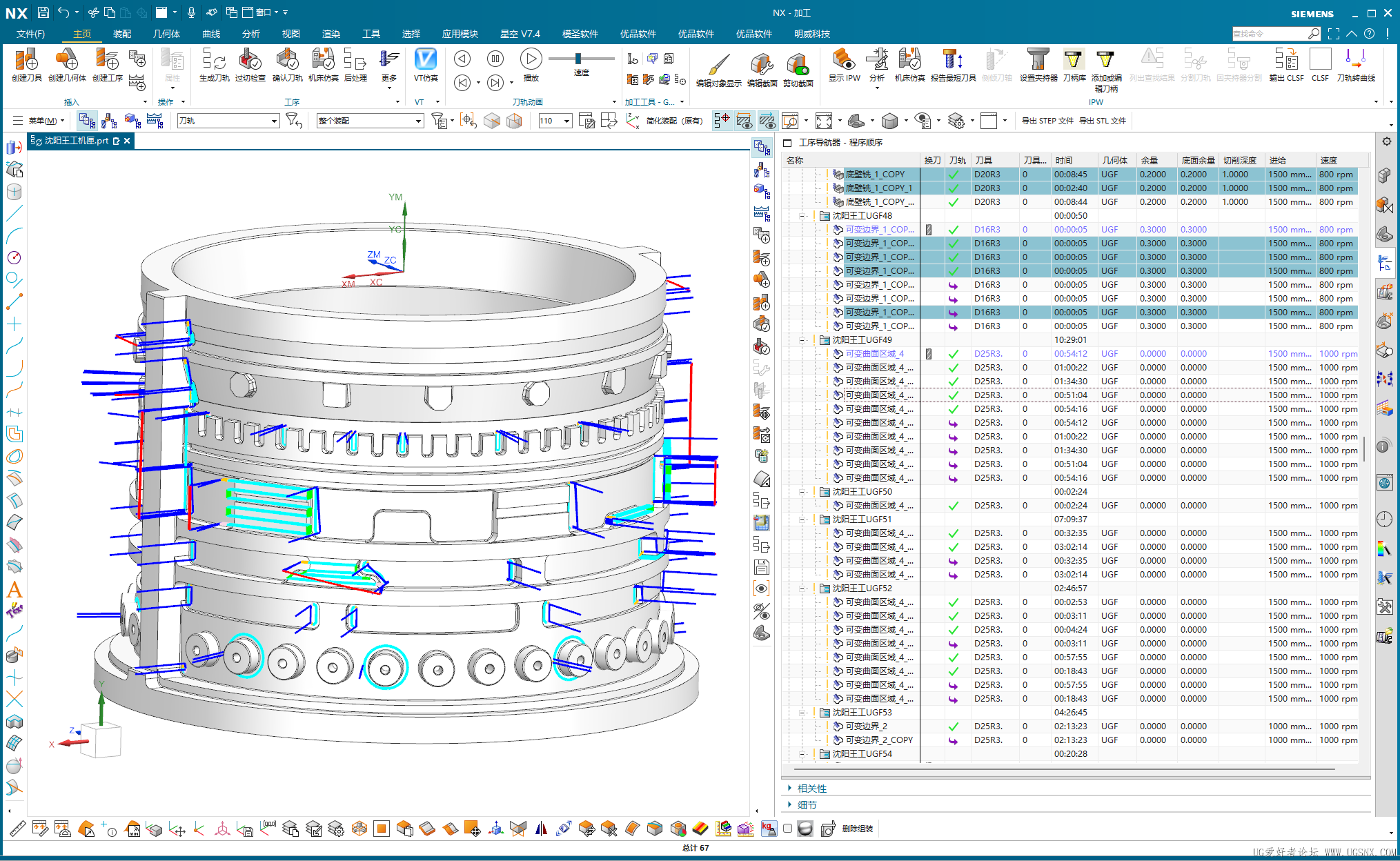Switch to the 应用模块 tab
This screenshot has height=861, width=1400.
click(x=460, y=34)
